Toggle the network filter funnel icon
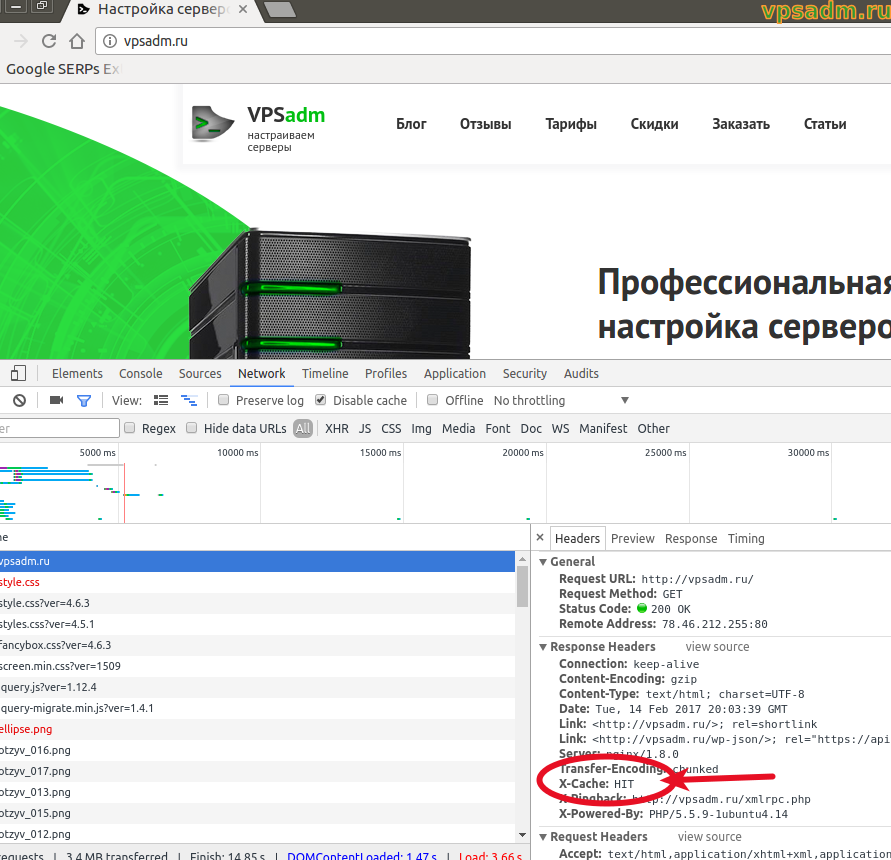The image size is (891, 860). [x=84, y=401]
